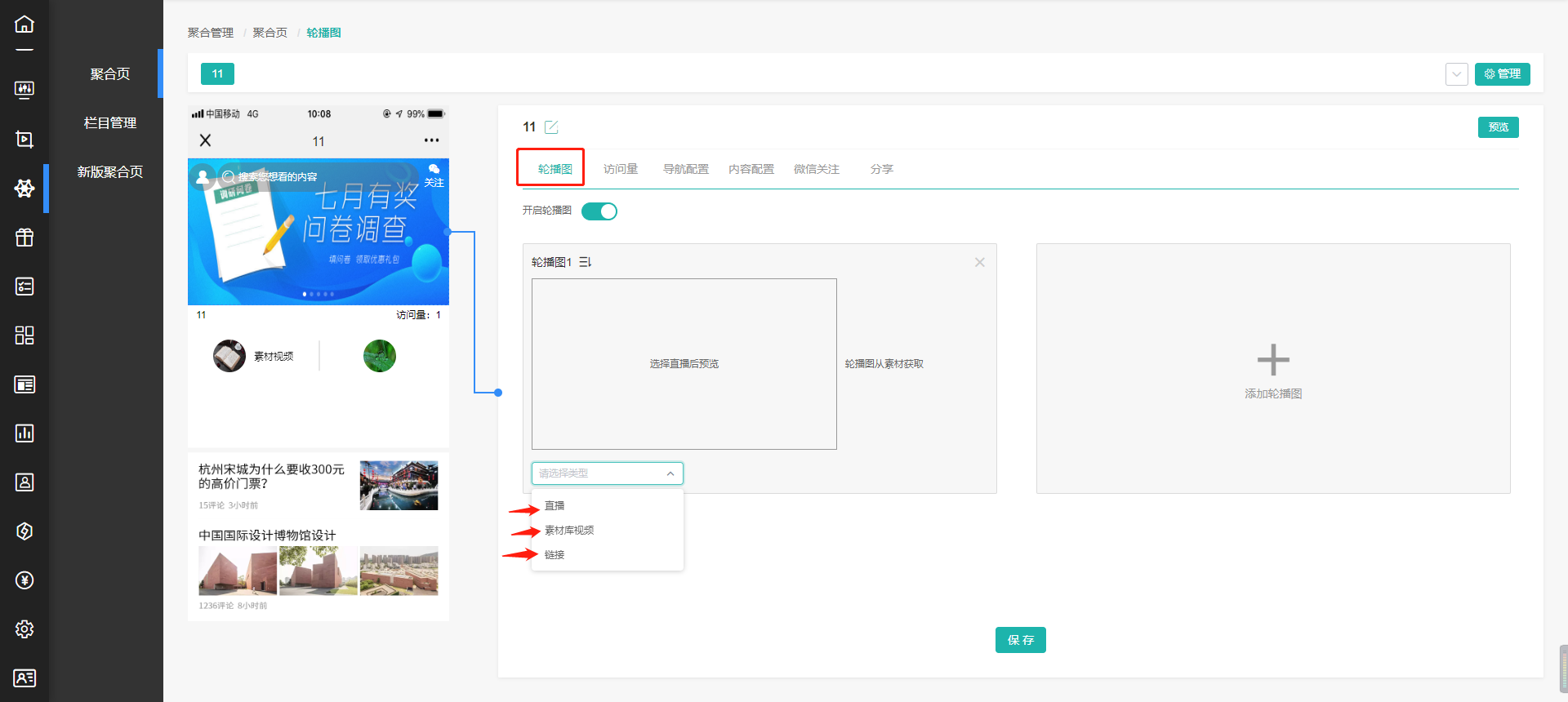The height and width of the screenshot is (702, 1568).
Task: Open 栏目管理 in the side menu
Action: pos(109,123)
